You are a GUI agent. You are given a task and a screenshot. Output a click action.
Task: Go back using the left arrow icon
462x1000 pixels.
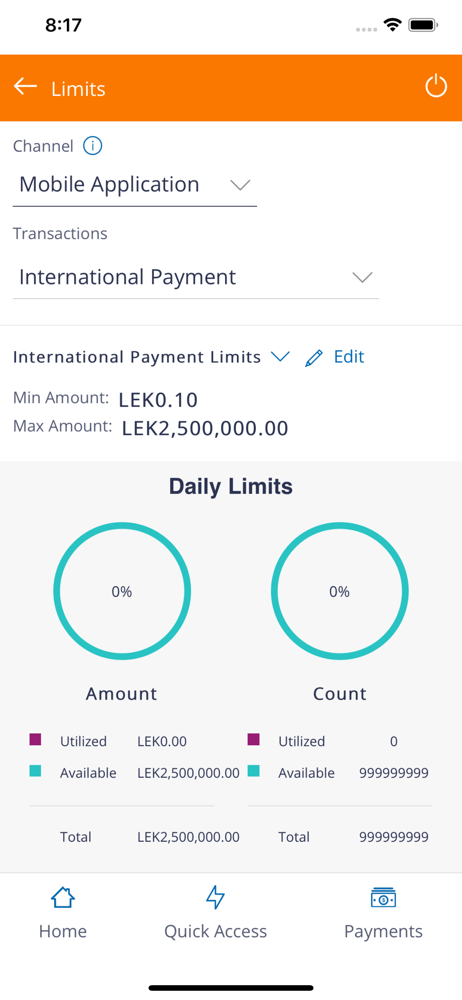[25, 87]
